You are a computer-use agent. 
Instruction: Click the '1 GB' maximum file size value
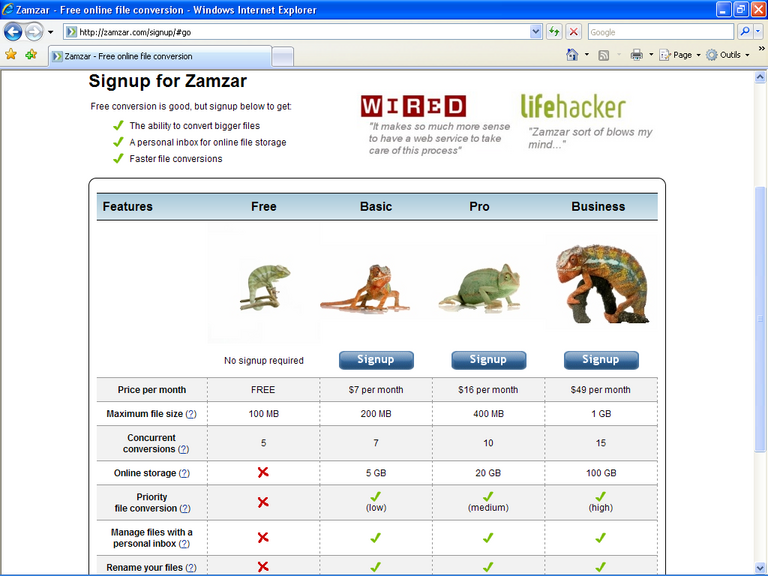click(601, 414)
